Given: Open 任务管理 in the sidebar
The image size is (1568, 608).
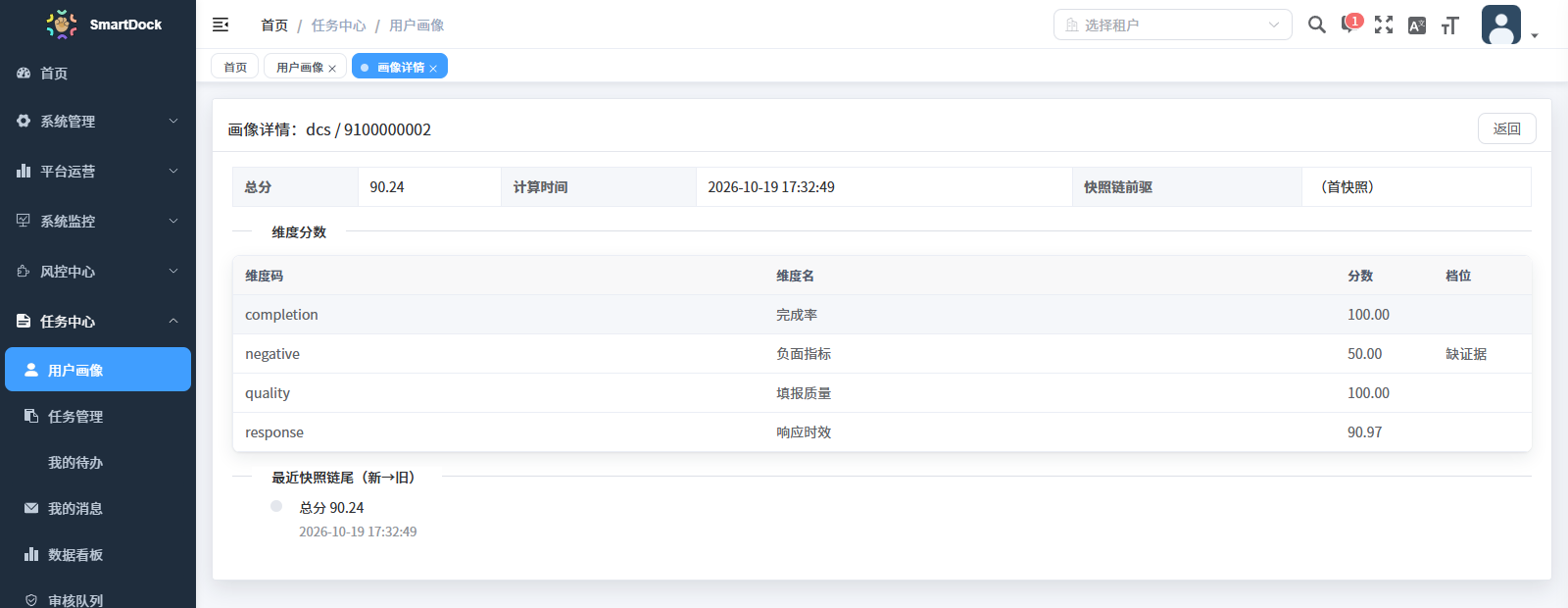Looking at the screenshot, I should coord(98,417).
